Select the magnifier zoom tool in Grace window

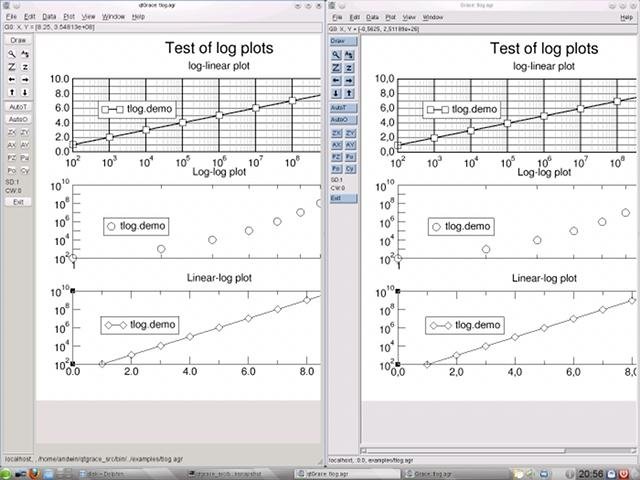click(x=336, y=55)
